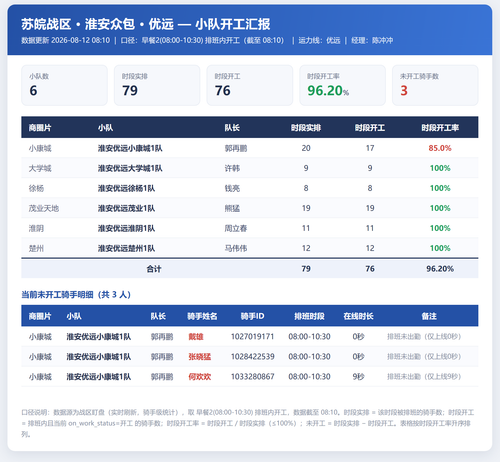The width and height of the screenshot is (500, 462).
Task: Click rider name 张晓猛
Action: pyautogui.click(x=200, y=357)
